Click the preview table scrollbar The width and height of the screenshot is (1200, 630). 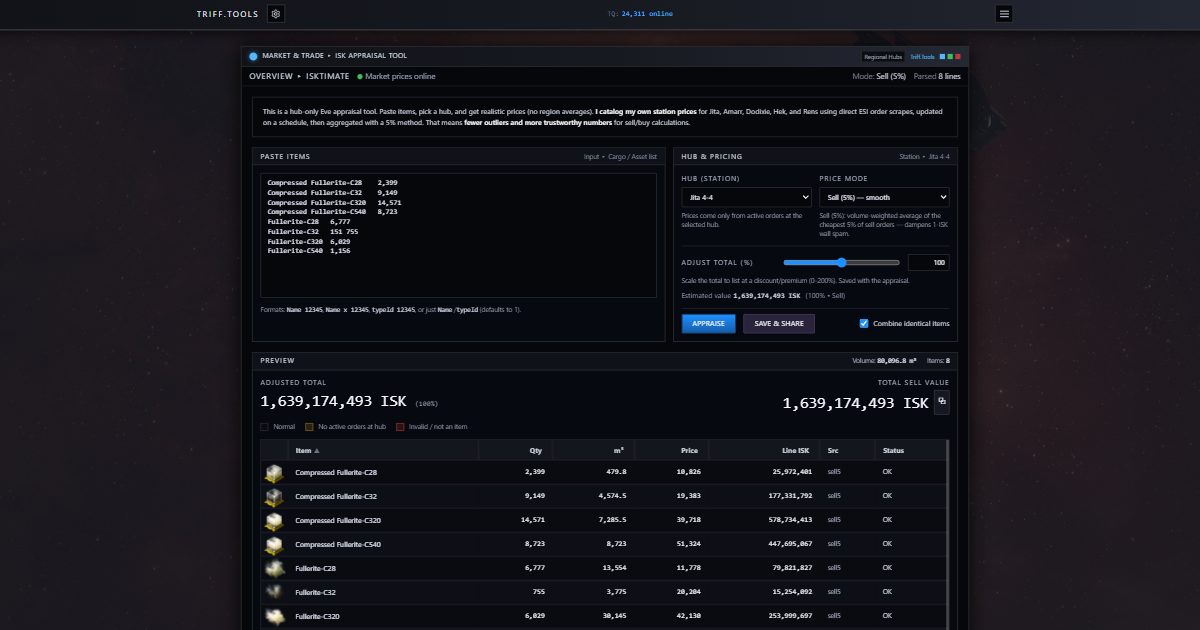tap(947, 535)
